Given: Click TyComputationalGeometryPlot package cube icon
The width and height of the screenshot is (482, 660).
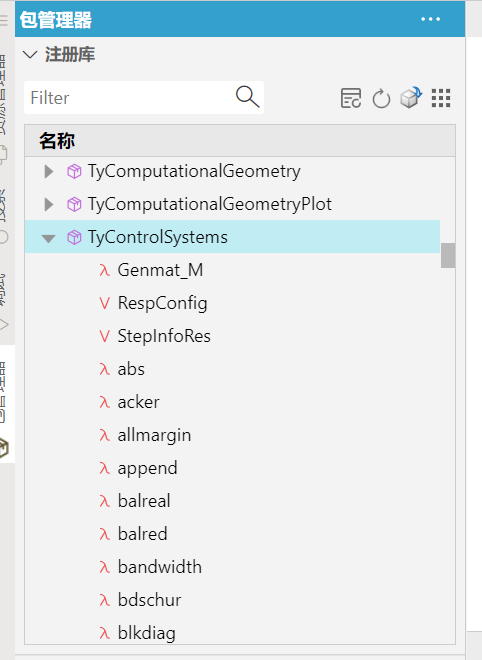Looking at the screenshot, I should 74,204.
